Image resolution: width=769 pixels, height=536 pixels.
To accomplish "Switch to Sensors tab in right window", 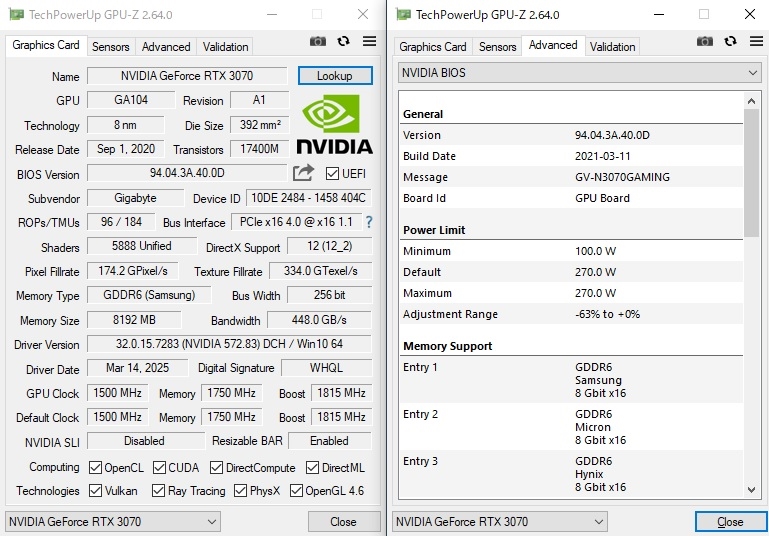I will tap(497, 47).
